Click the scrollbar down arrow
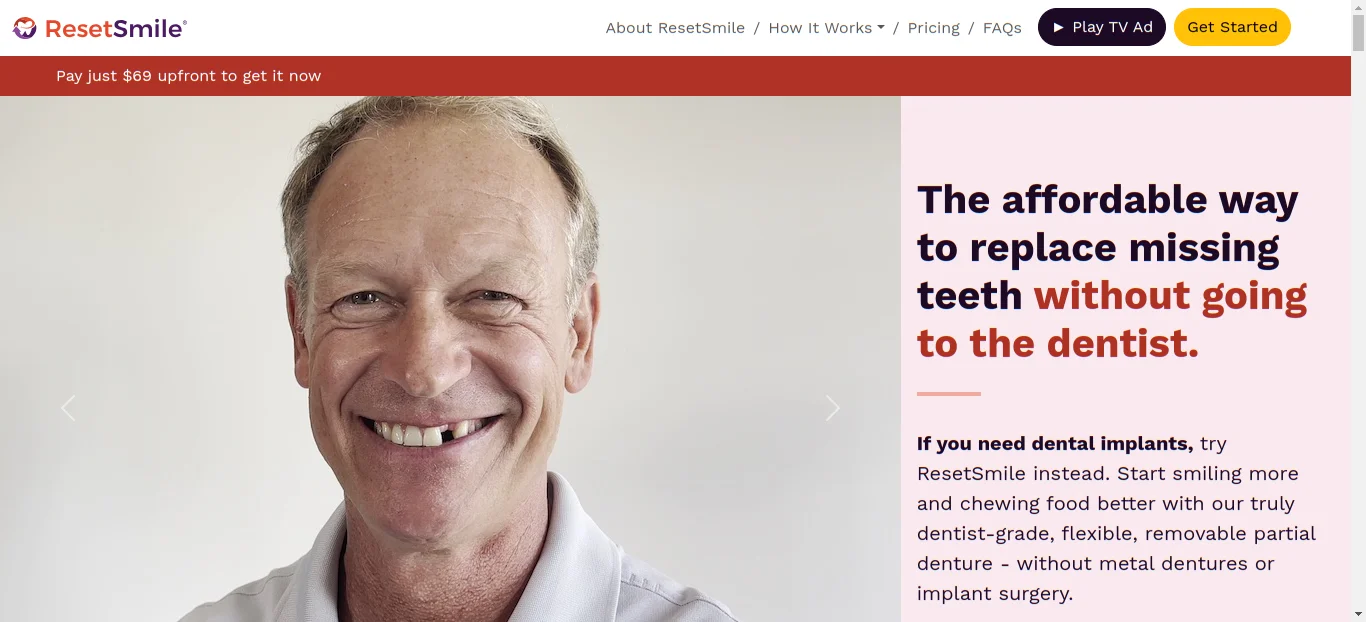 1358,614
